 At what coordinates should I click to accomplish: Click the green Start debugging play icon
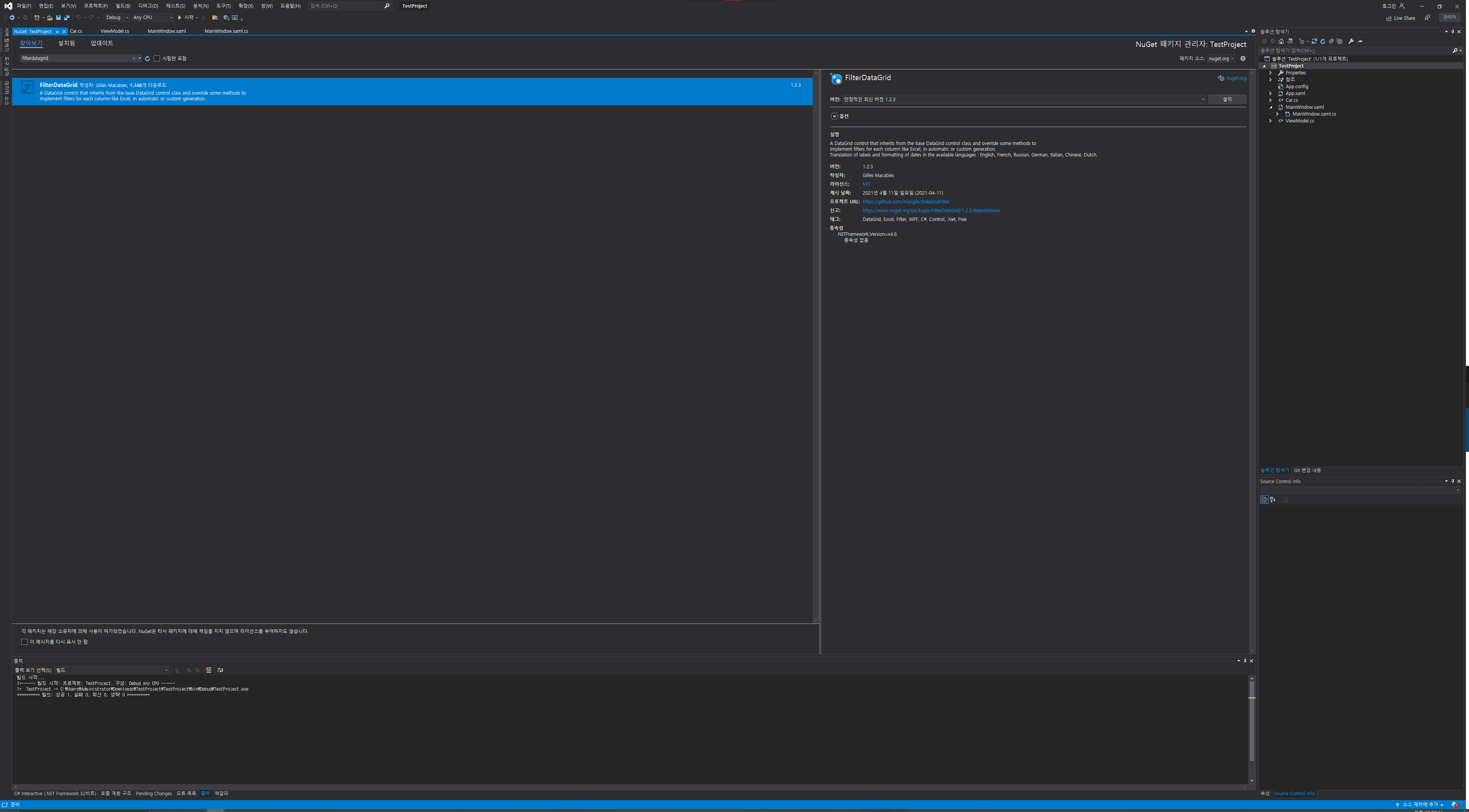point(180,18)
